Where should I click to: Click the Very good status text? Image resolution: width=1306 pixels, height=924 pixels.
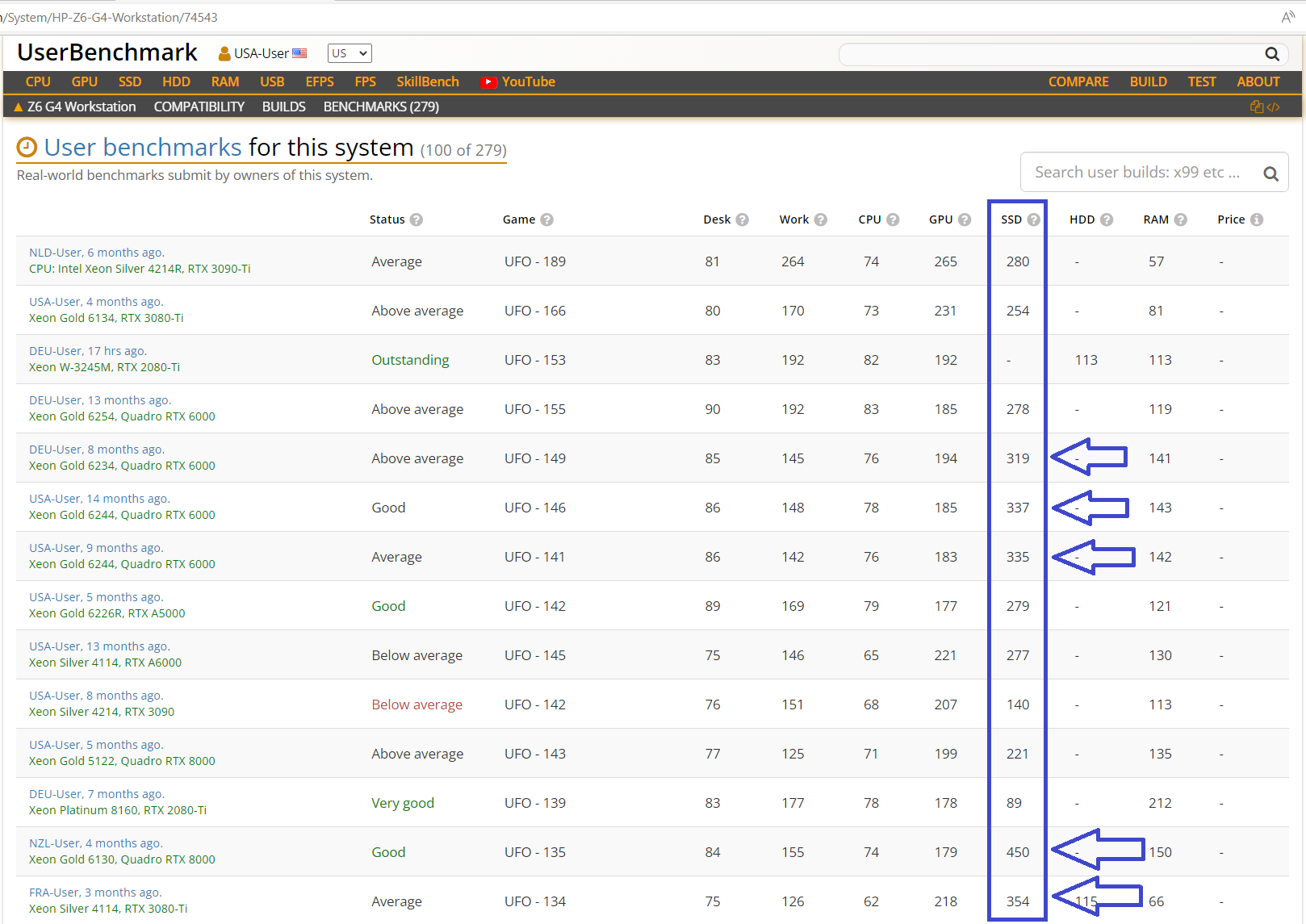pyautogui.click(x=403, y=803)
